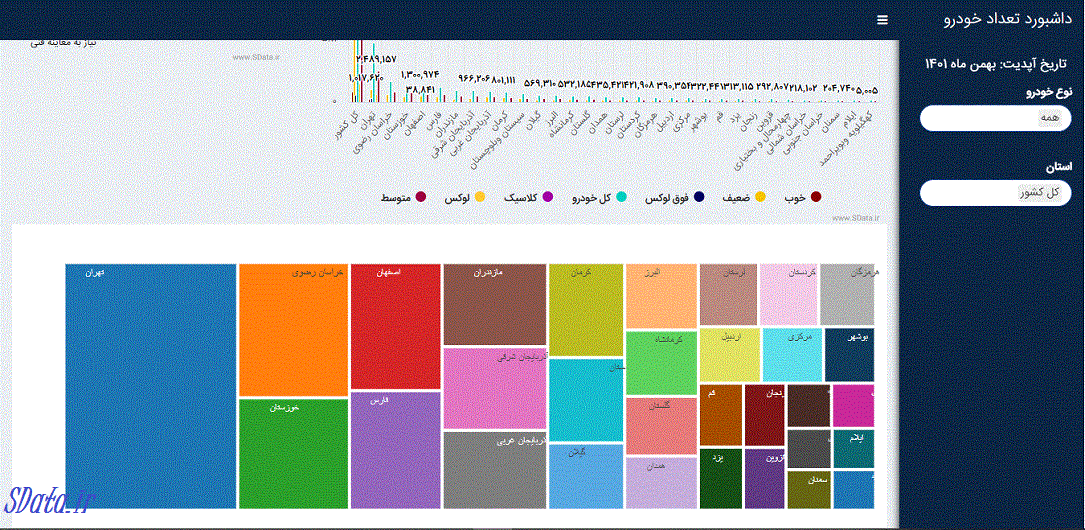The height and width of the screenshot is (530, 1085).
Task: Select the بوشهر dark blue tile
Action: tap(849, 355)
